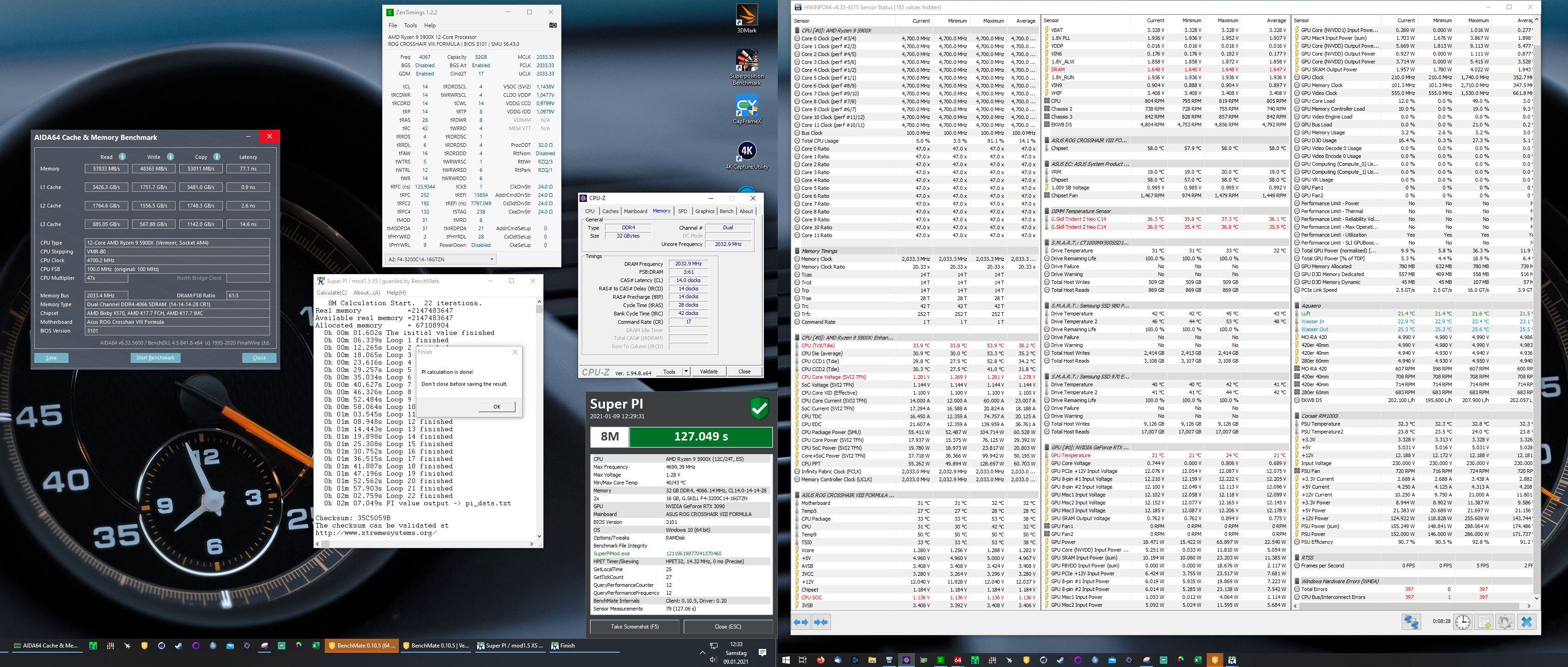Open ZenTimings Tools menu

click(410, 25)
